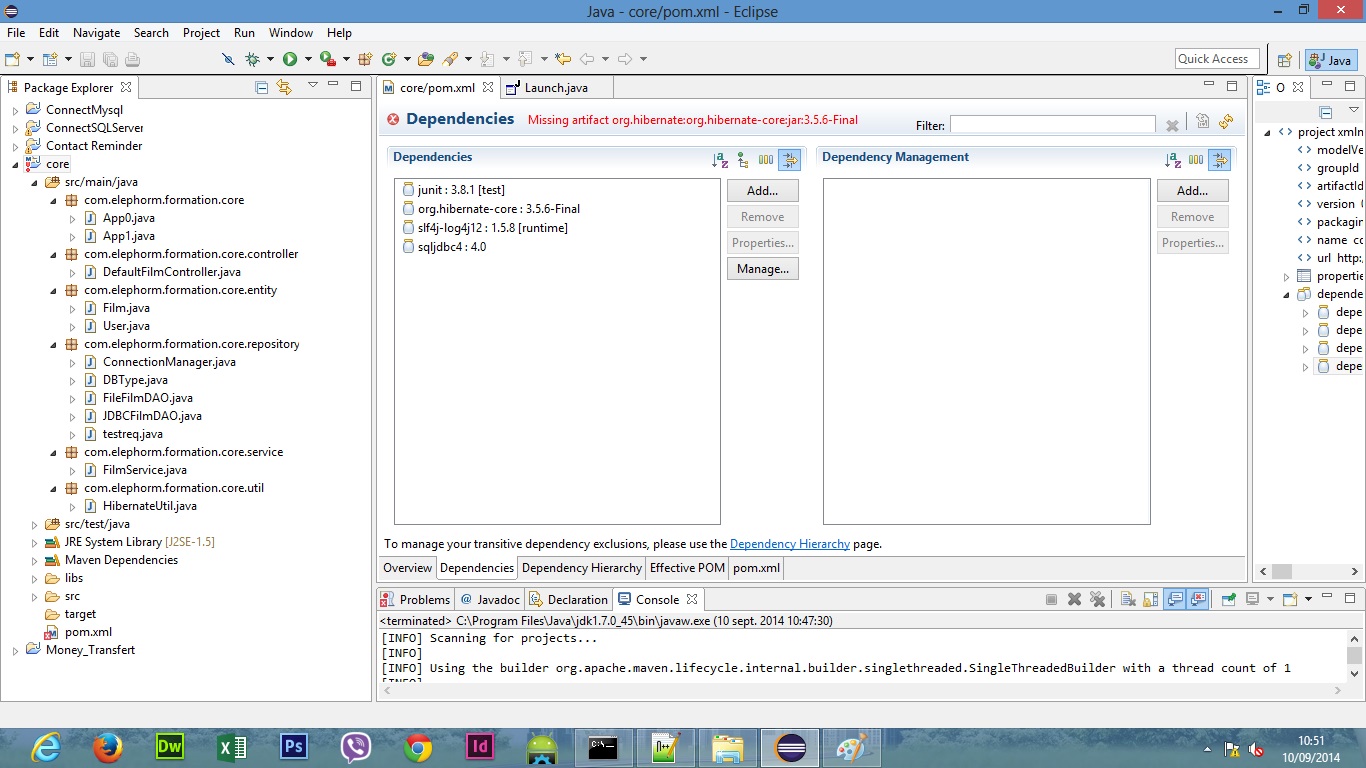Collapse the com.elephorm.formation.core.repository package
The height and width of the screenshot is (768, 1366).
(53, 344)
